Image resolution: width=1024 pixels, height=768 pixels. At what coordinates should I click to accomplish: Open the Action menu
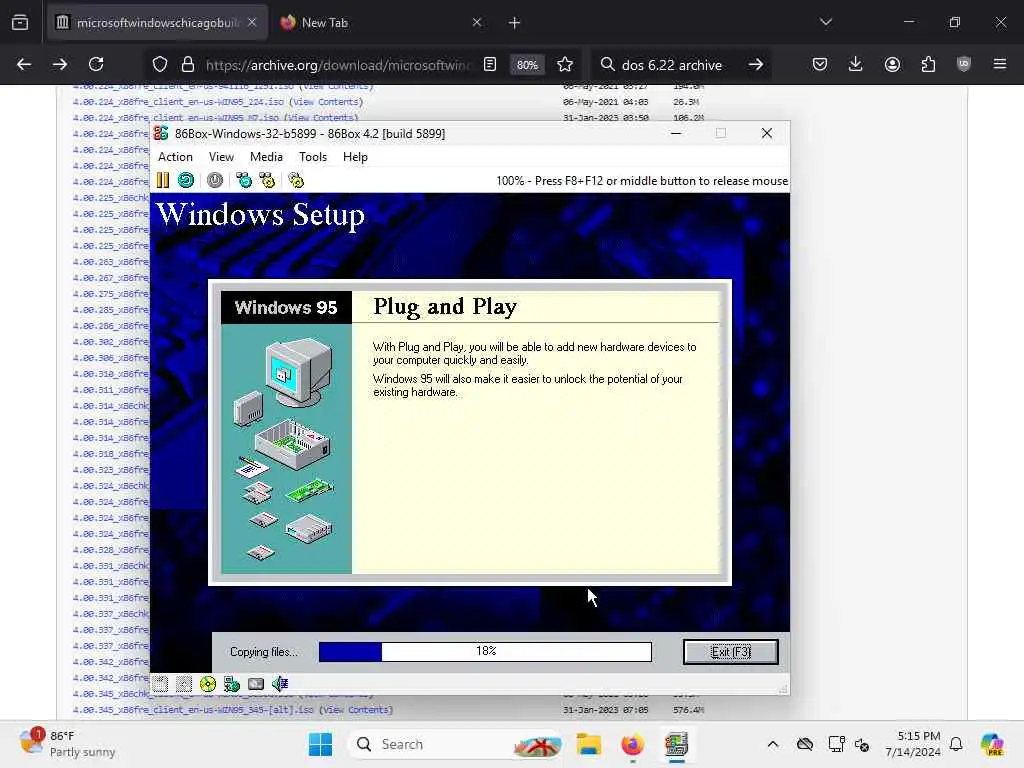click(x=175, y=157)
